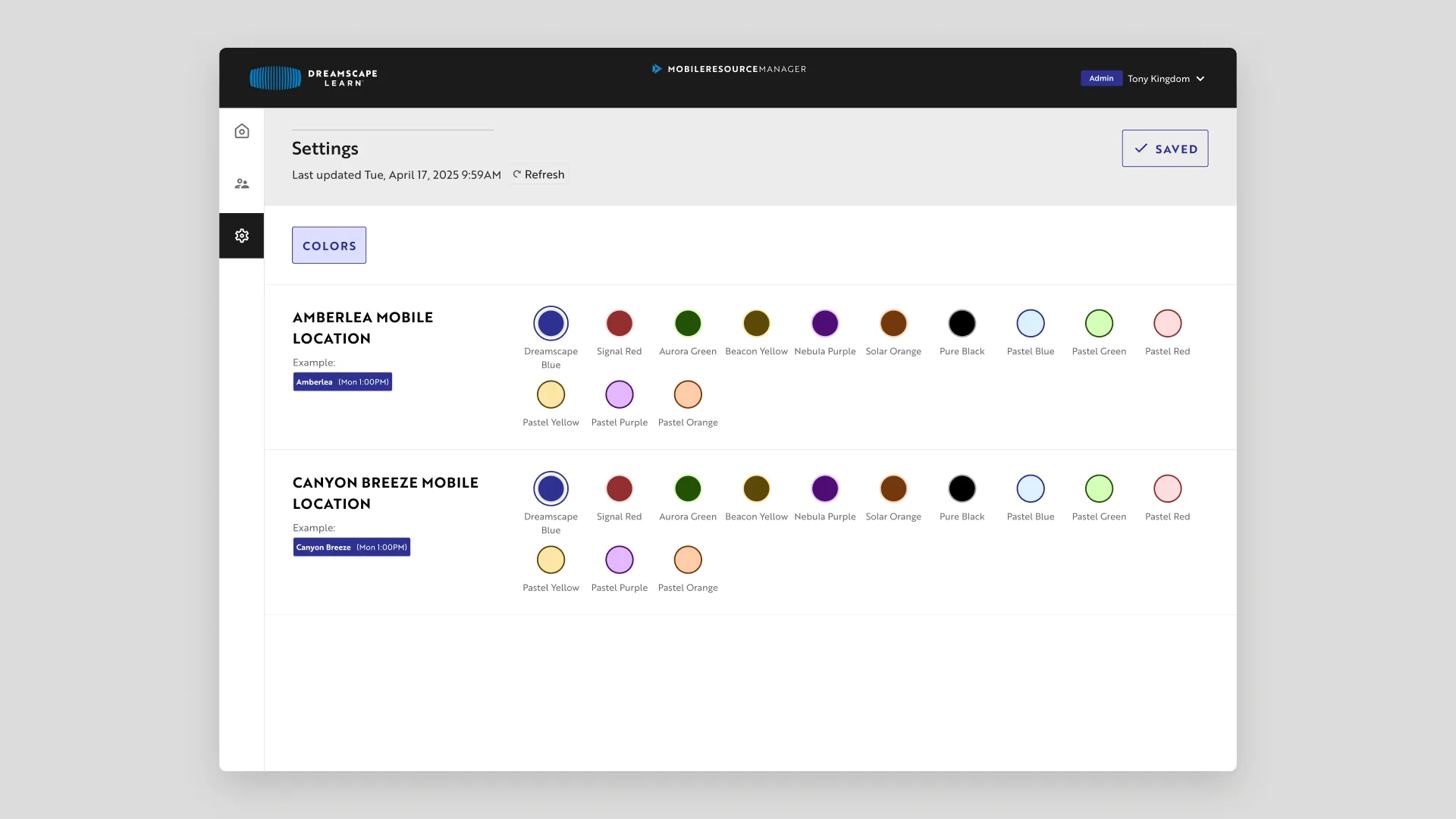Select Aurora Green for Canyon Breeze
Viewport: 1456px width, 819px height.
[688, 489]
